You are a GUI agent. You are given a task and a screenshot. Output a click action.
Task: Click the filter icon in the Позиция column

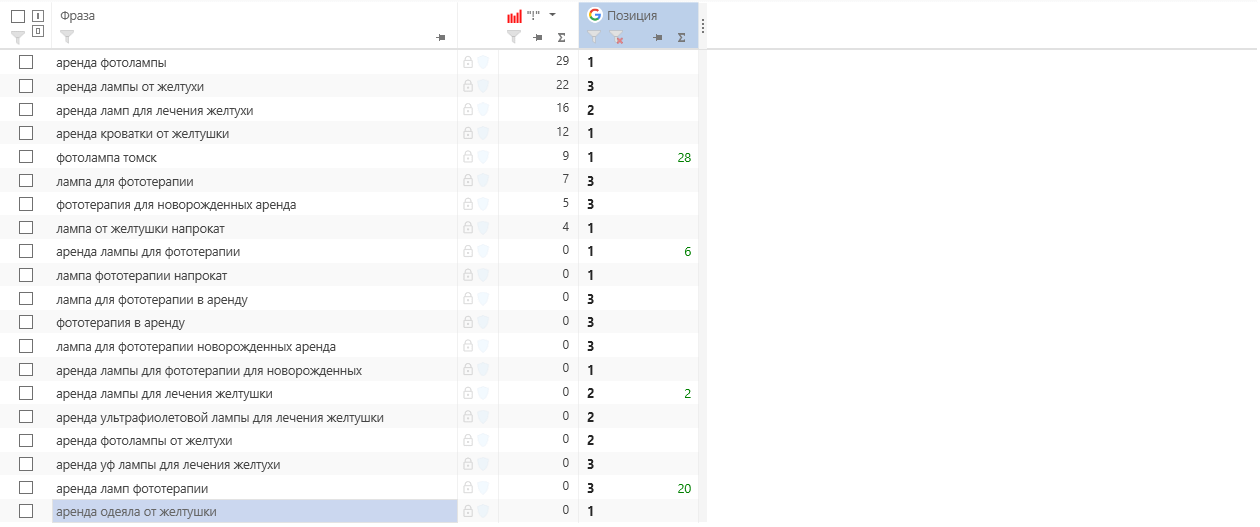(x=594, y=37)
